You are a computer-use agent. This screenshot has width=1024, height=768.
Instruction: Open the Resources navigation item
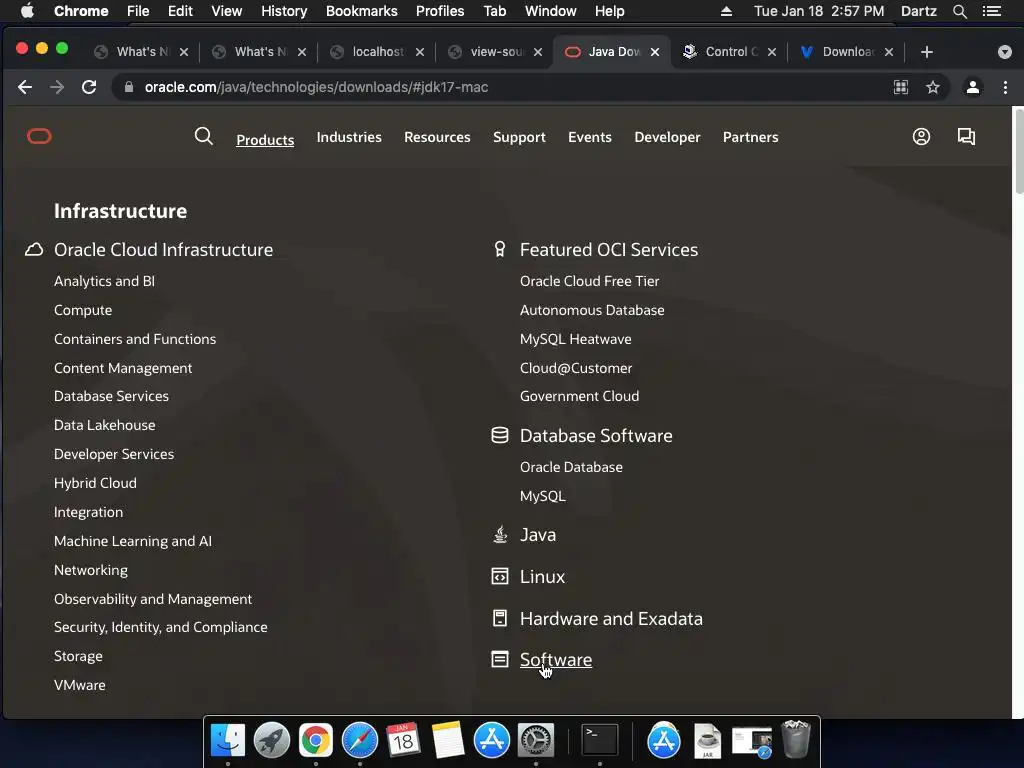pos(437,137)
